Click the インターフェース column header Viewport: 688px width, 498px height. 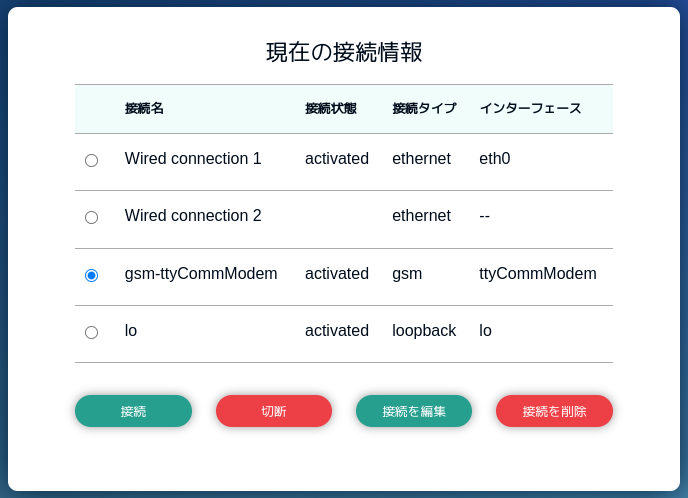tap(530, 109)
